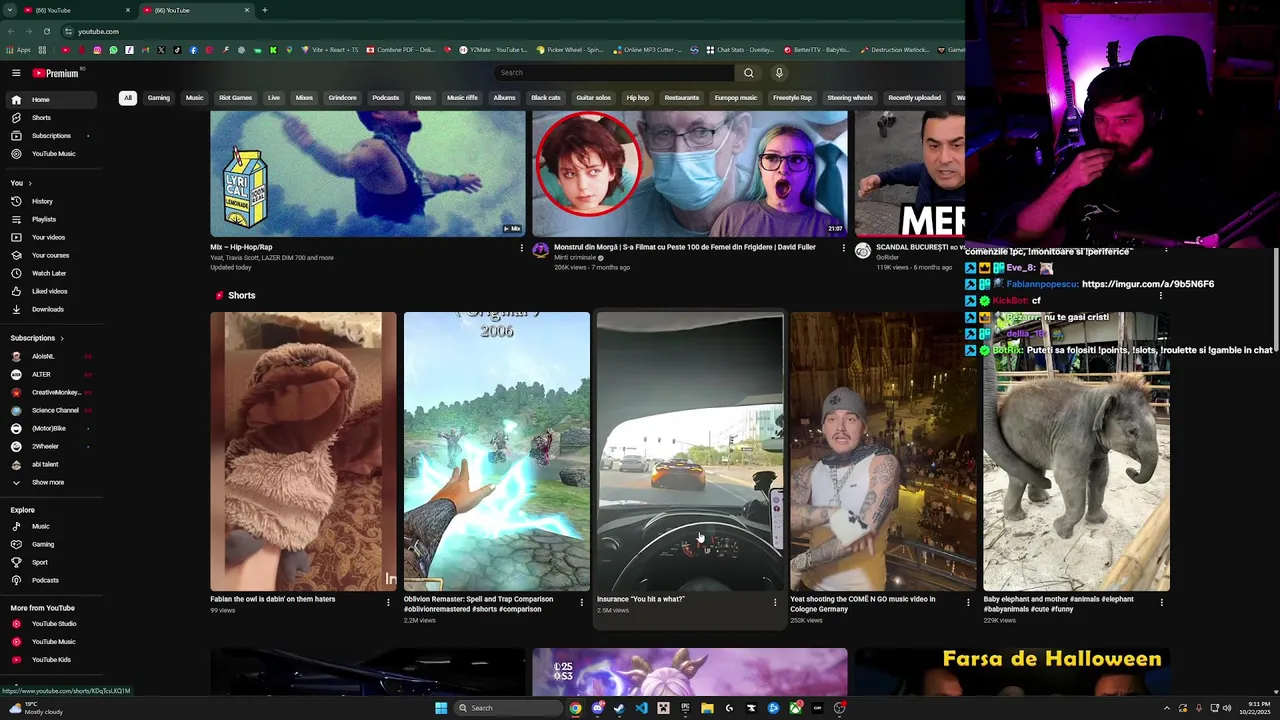The image size is (1280, 720).
Task: Open options menu for Oblivion Remaster short
Action: click(x=582, y=602)
